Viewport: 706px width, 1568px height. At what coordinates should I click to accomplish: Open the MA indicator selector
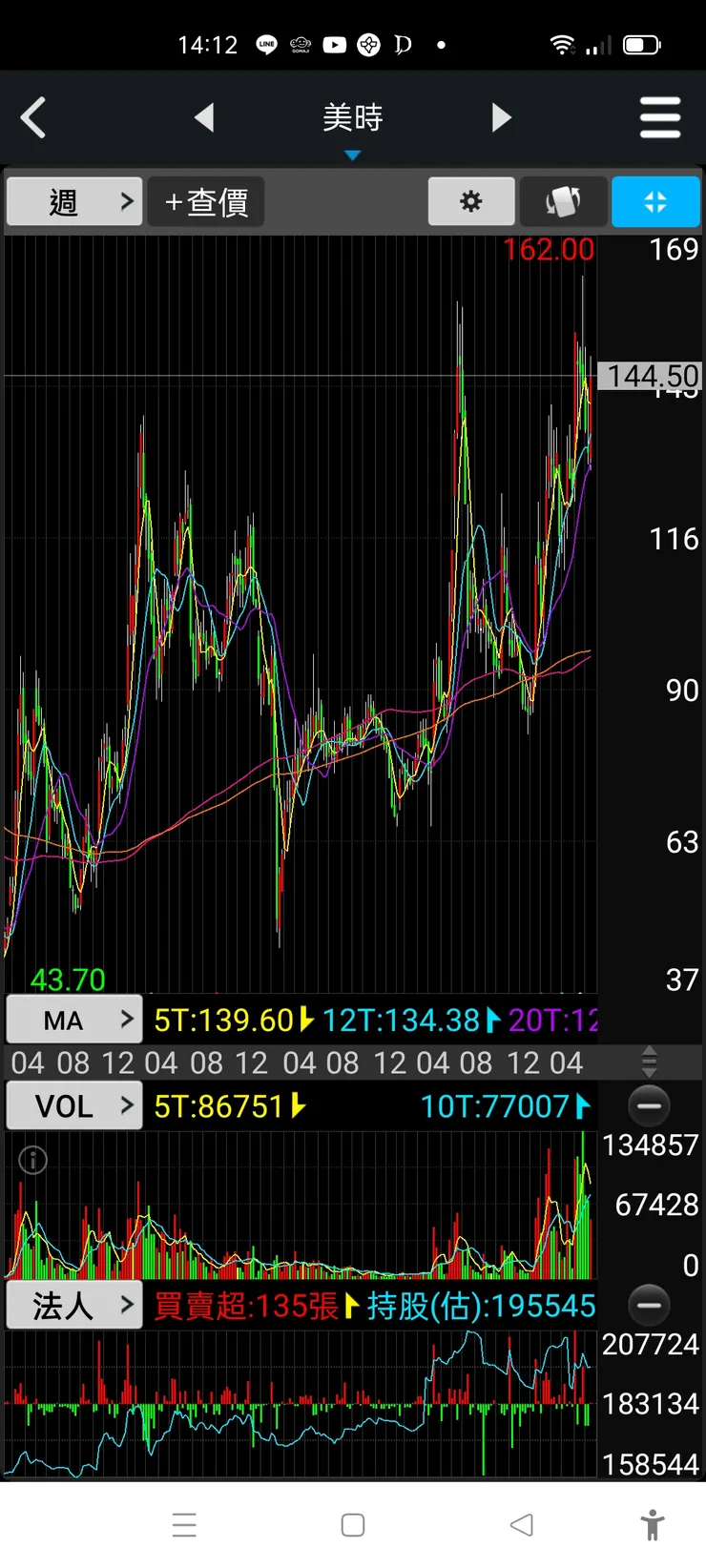click(x=74, y=1021)
